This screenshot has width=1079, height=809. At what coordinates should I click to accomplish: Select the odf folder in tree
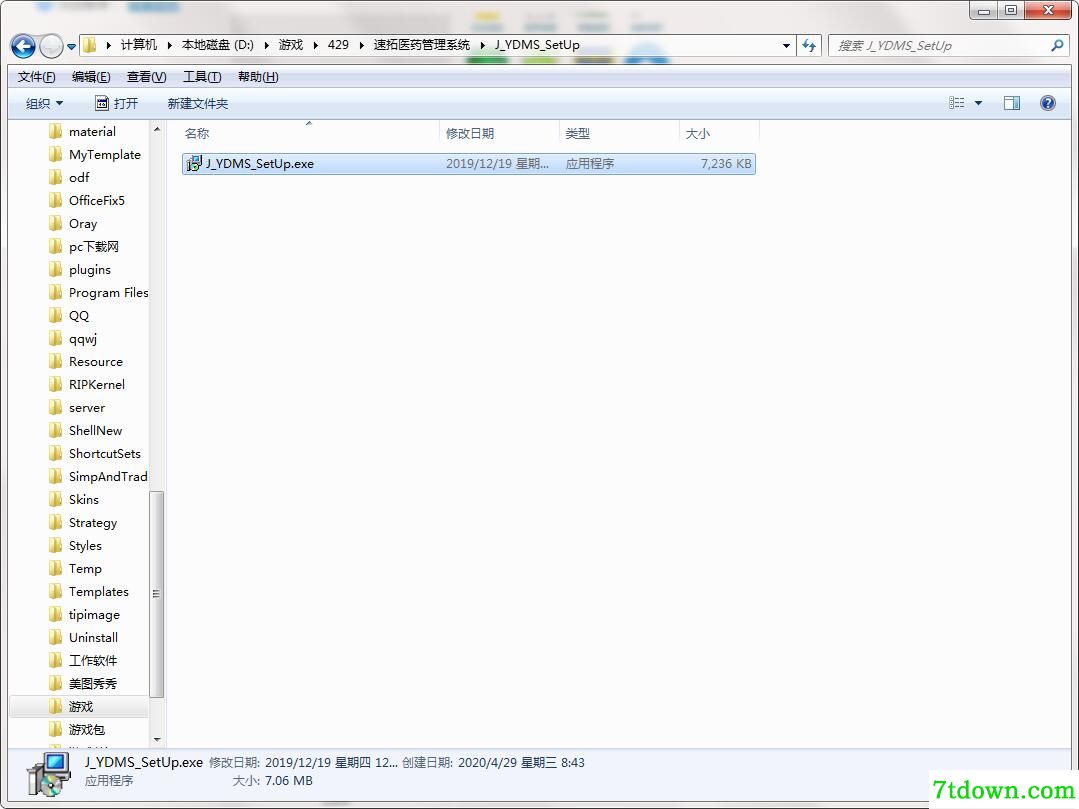pos(79,177)
